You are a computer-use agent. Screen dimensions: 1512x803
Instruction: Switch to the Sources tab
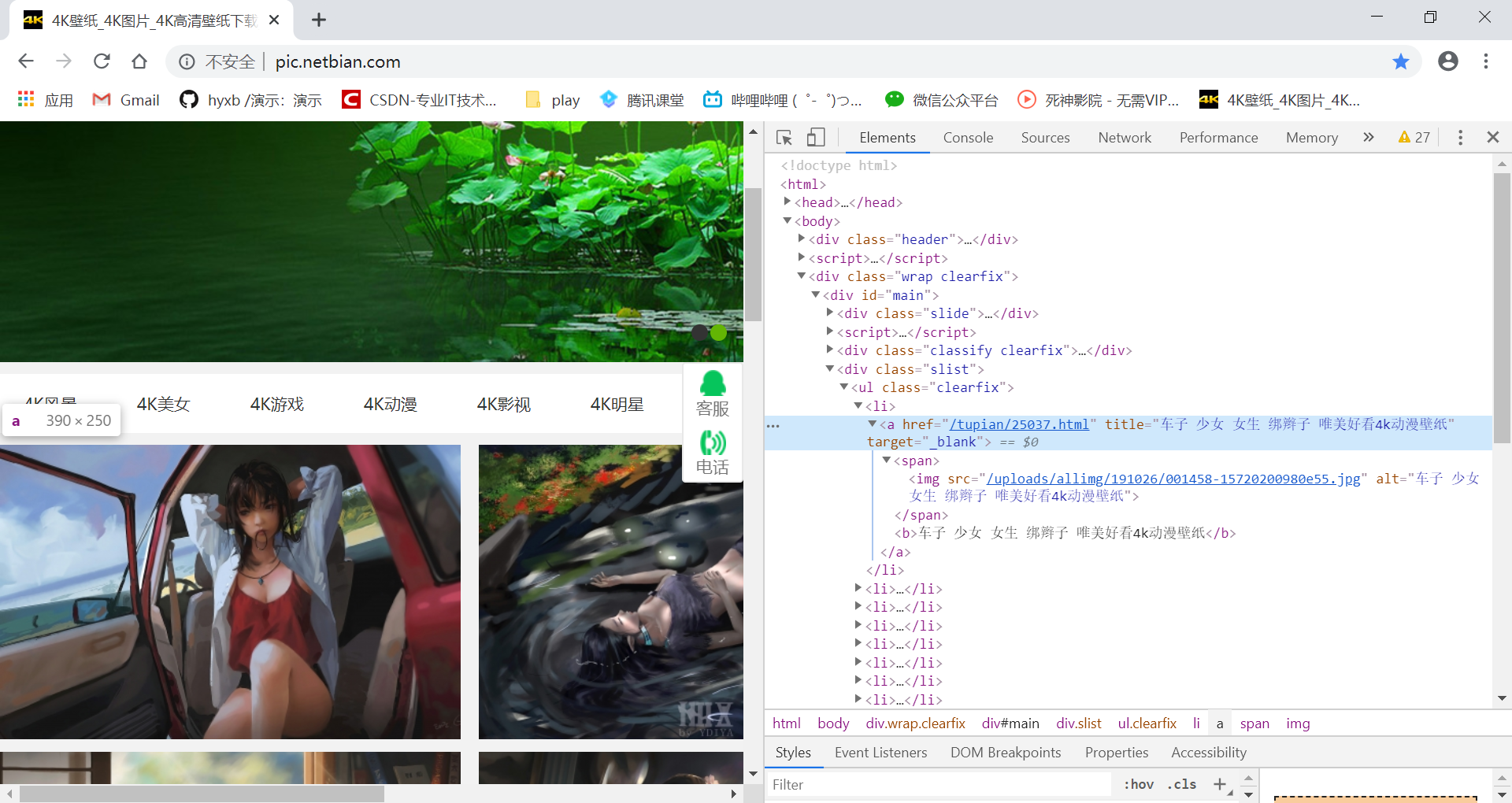pyautogui.click(x=1045, y=137)
